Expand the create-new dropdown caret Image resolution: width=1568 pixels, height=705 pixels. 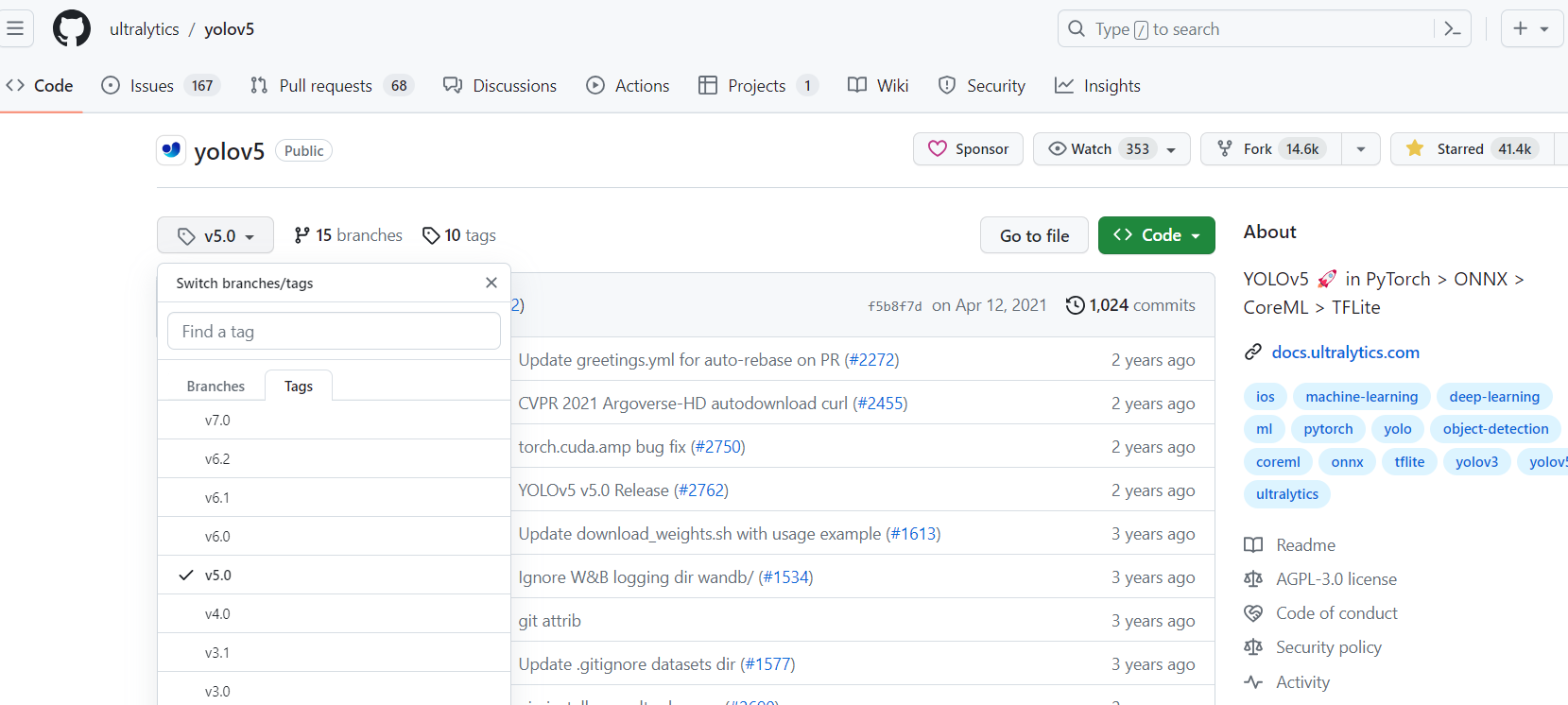[x=1544, y=29]
